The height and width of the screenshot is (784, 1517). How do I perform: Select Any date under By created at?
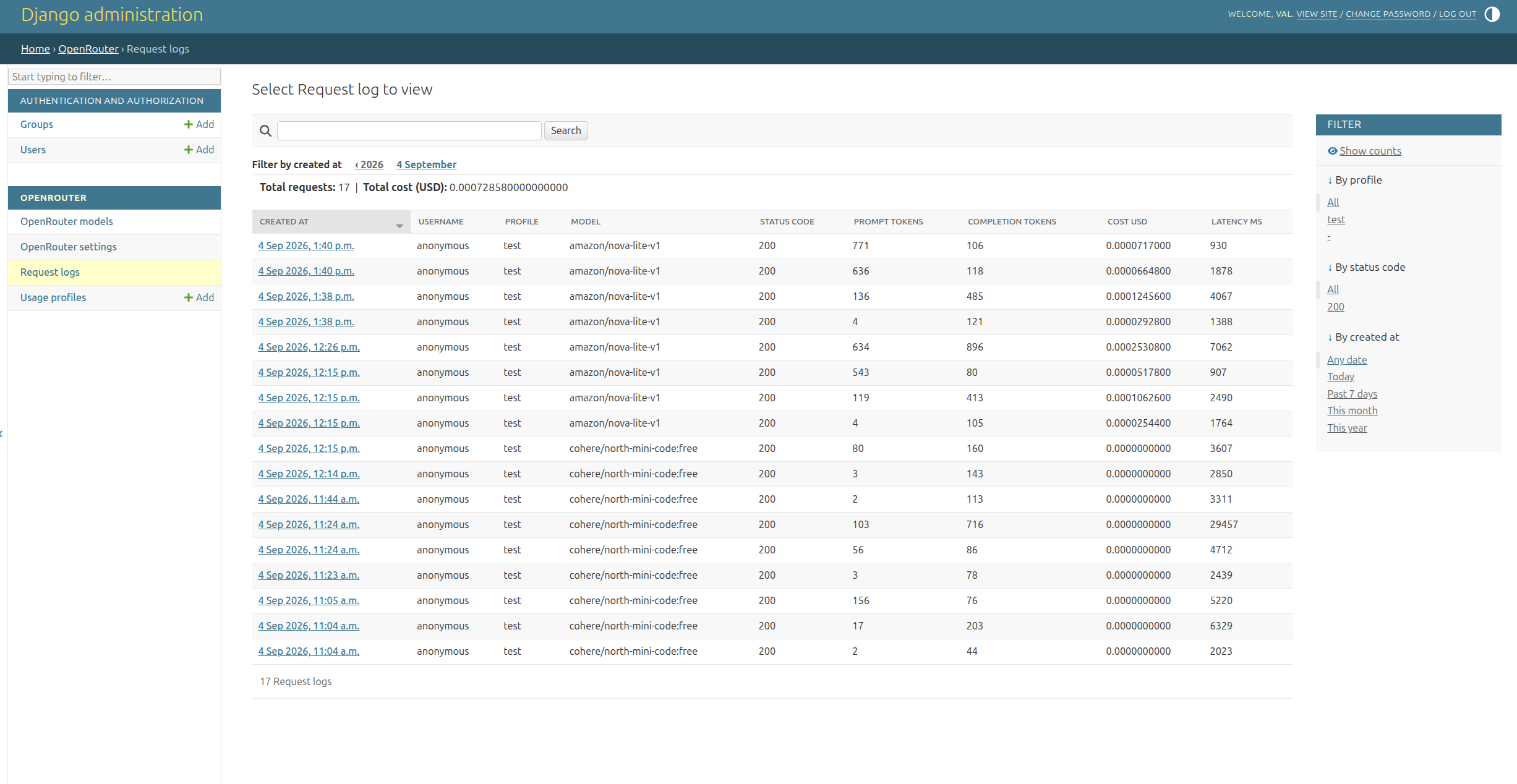click(1347, 360)
